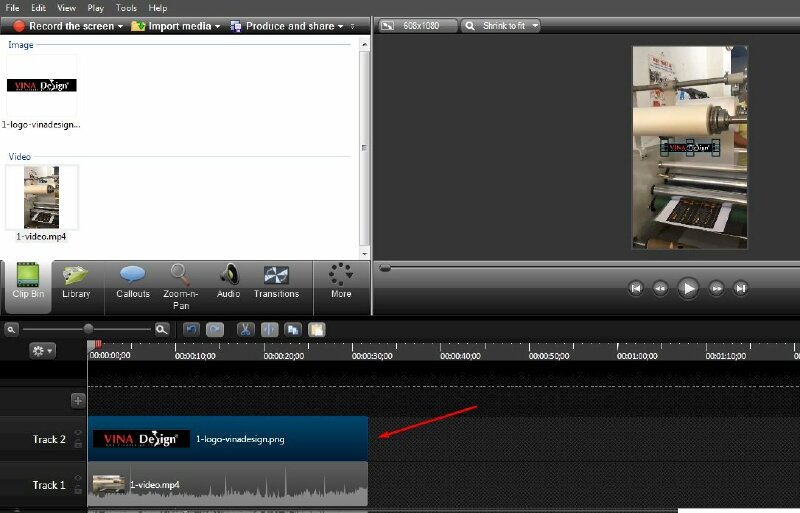This screenshot has height=513, width=800.
Task: Click the Import media button
Action: coord(170,26)
